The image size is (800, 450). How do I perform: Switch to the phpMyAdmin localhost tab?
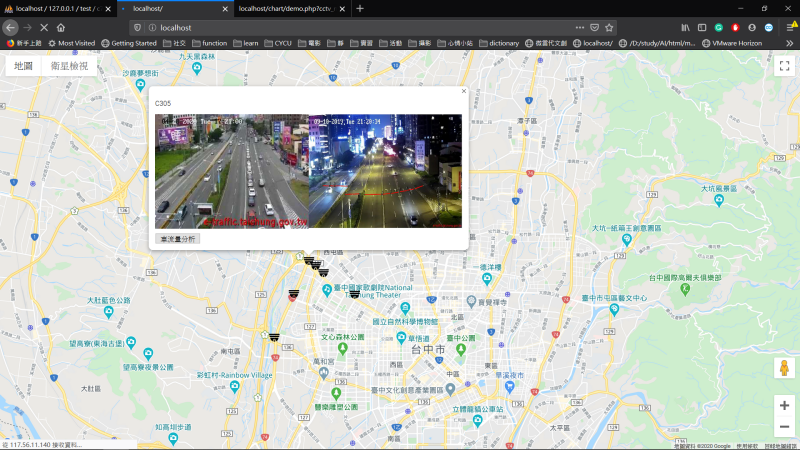(58, 9)
